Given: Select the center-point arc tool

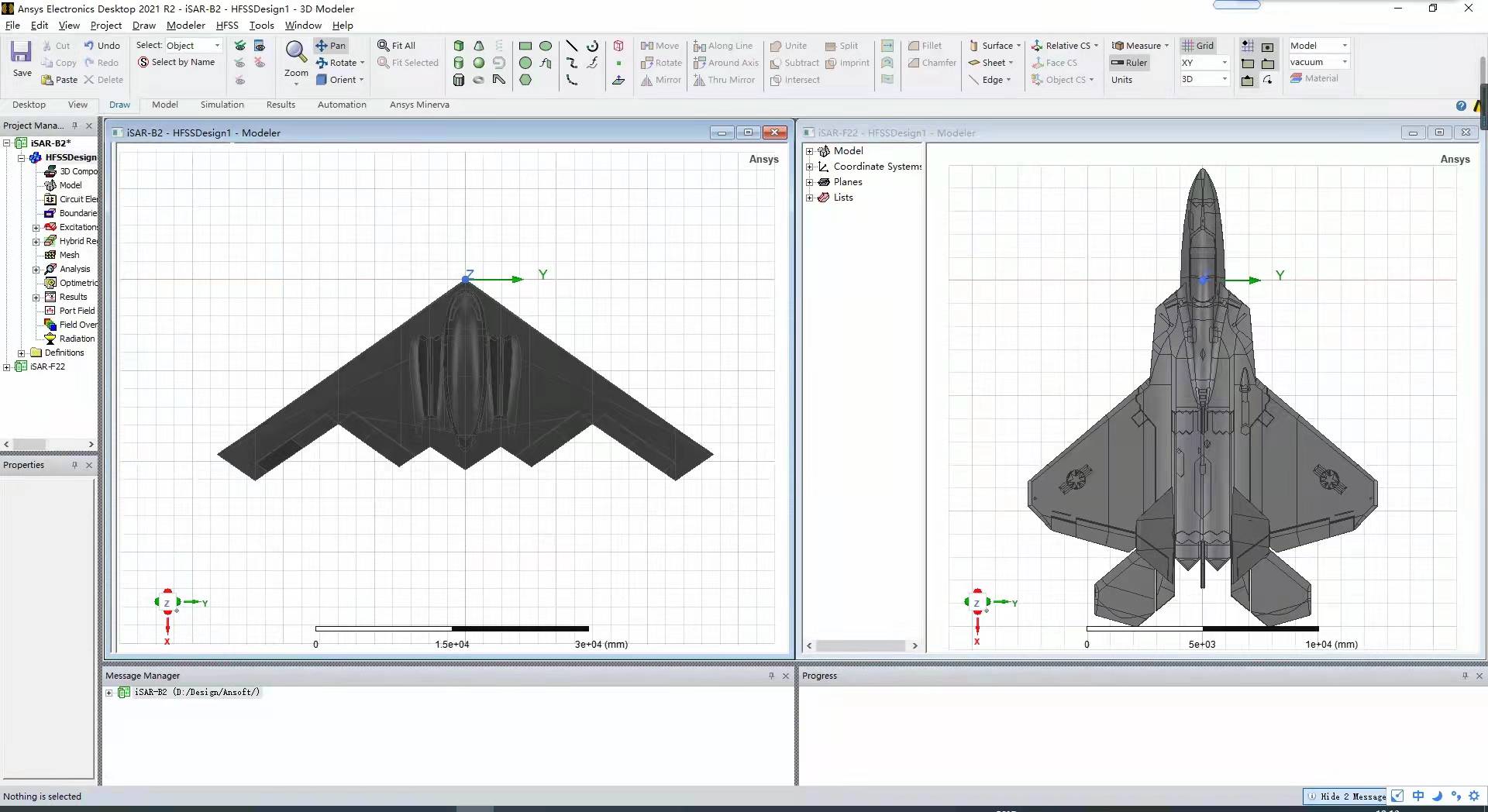Looking at the screenshot, I should point(593,46).
